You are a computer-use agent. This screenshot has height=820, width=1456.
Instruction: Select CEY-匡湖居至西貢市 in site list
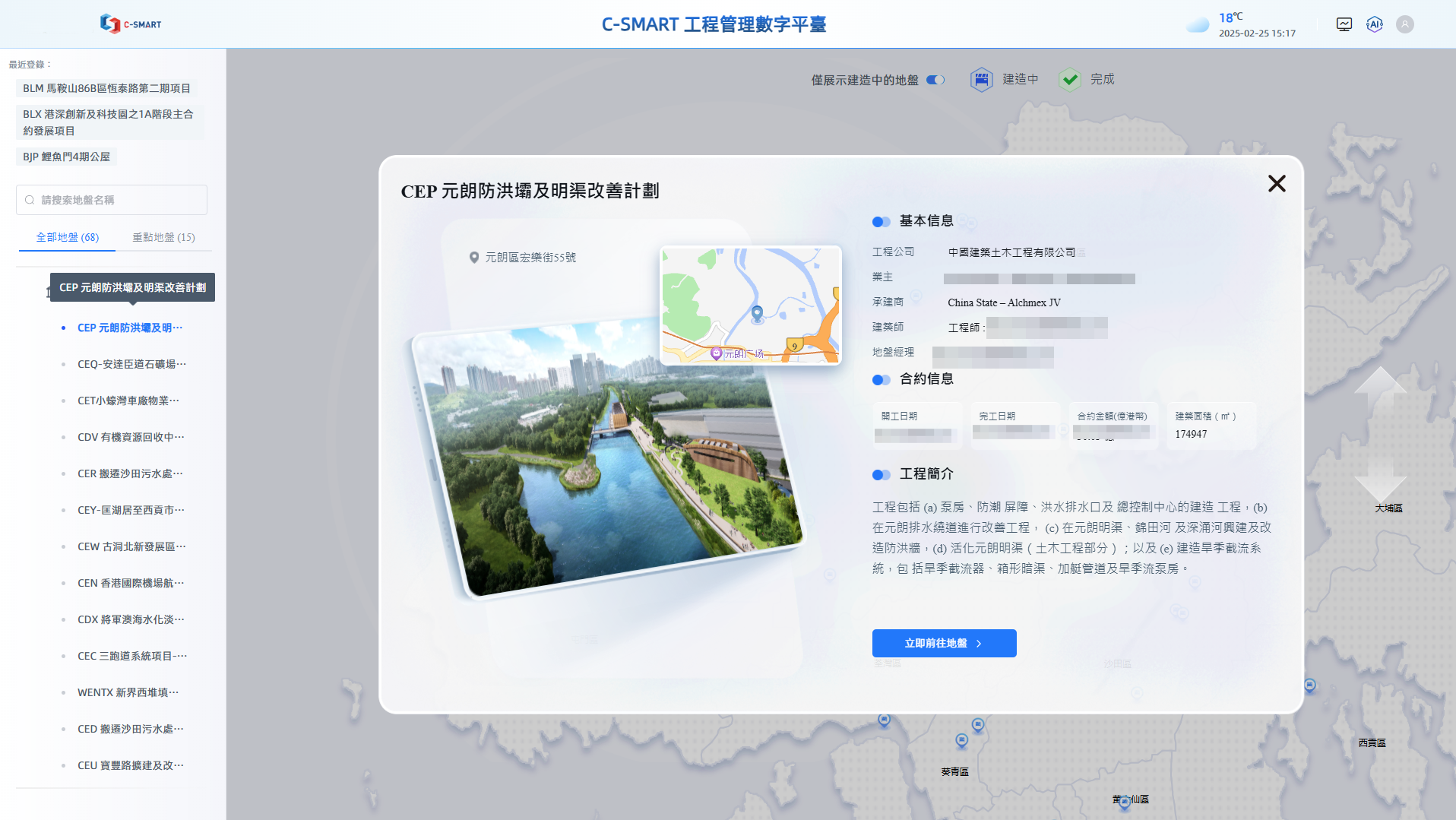click(x=131, y=510)
